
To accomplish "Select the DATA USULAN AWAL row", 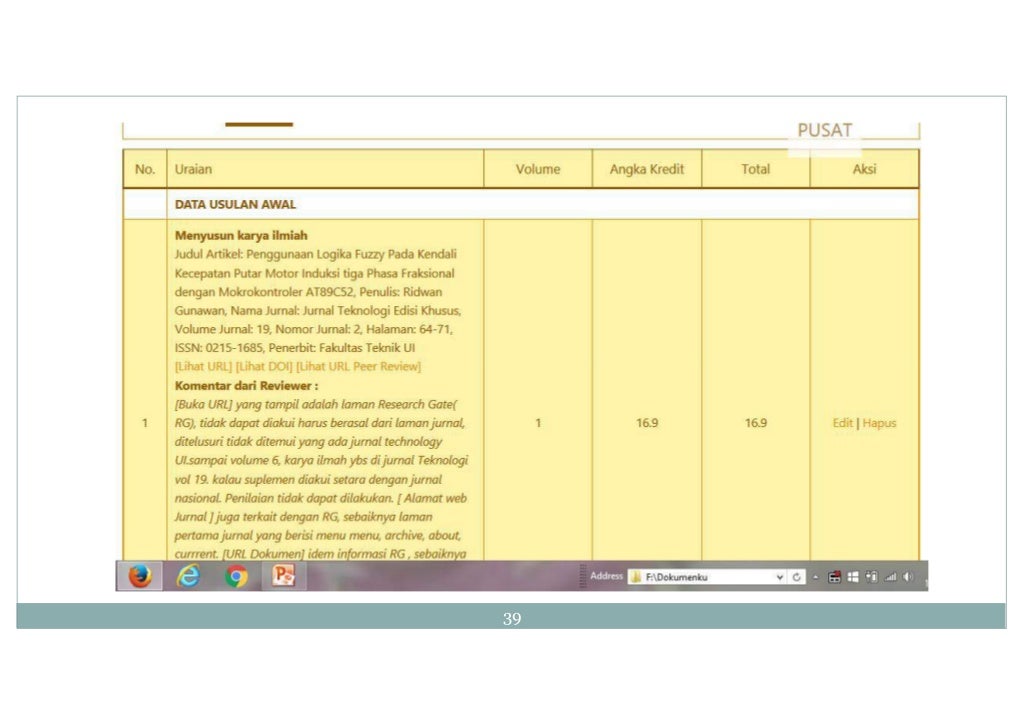I will click(x=520, y=204).
